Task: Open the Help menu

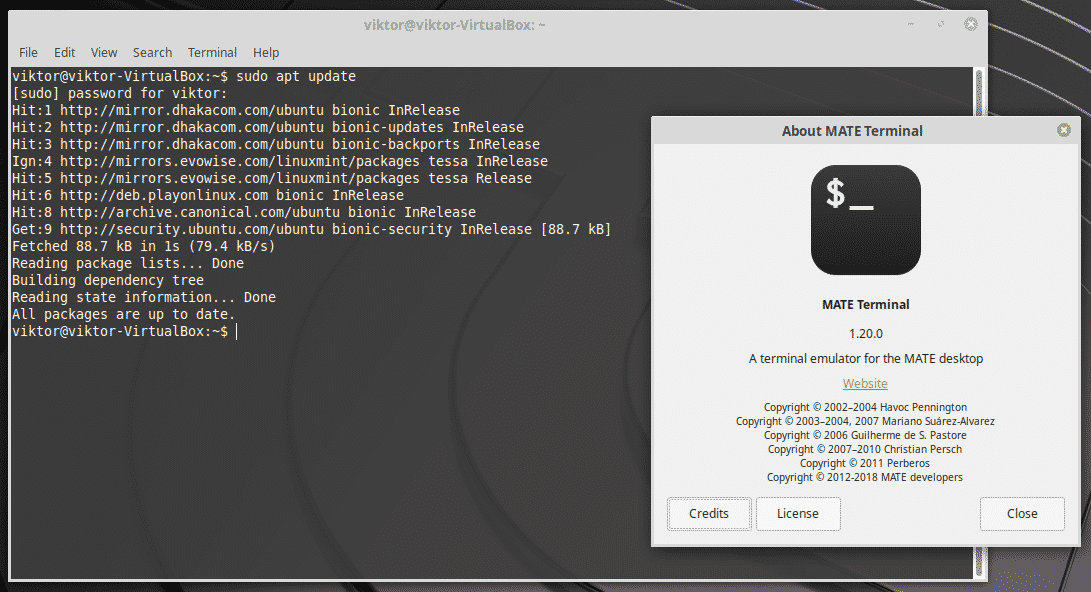Action: 266,53
